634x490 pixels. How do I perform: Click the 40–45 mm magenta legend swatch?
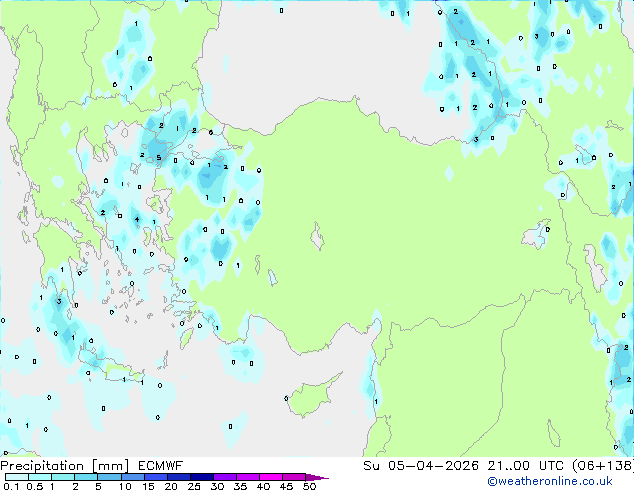click(271, 477)
